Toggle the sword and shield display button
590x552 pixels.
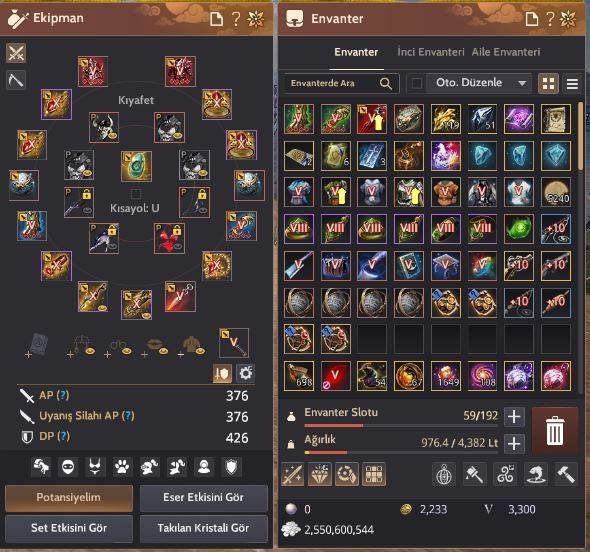pos(222,373)
